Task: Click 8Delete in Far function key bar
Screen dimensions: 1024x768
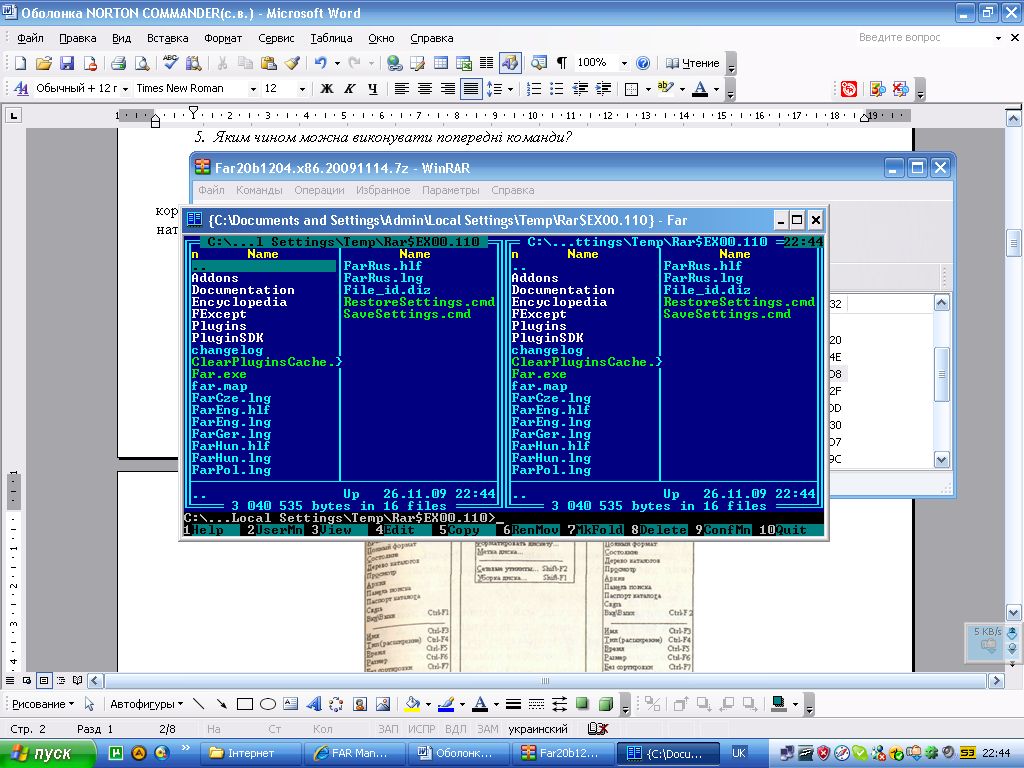Action: tap(659, 530)
